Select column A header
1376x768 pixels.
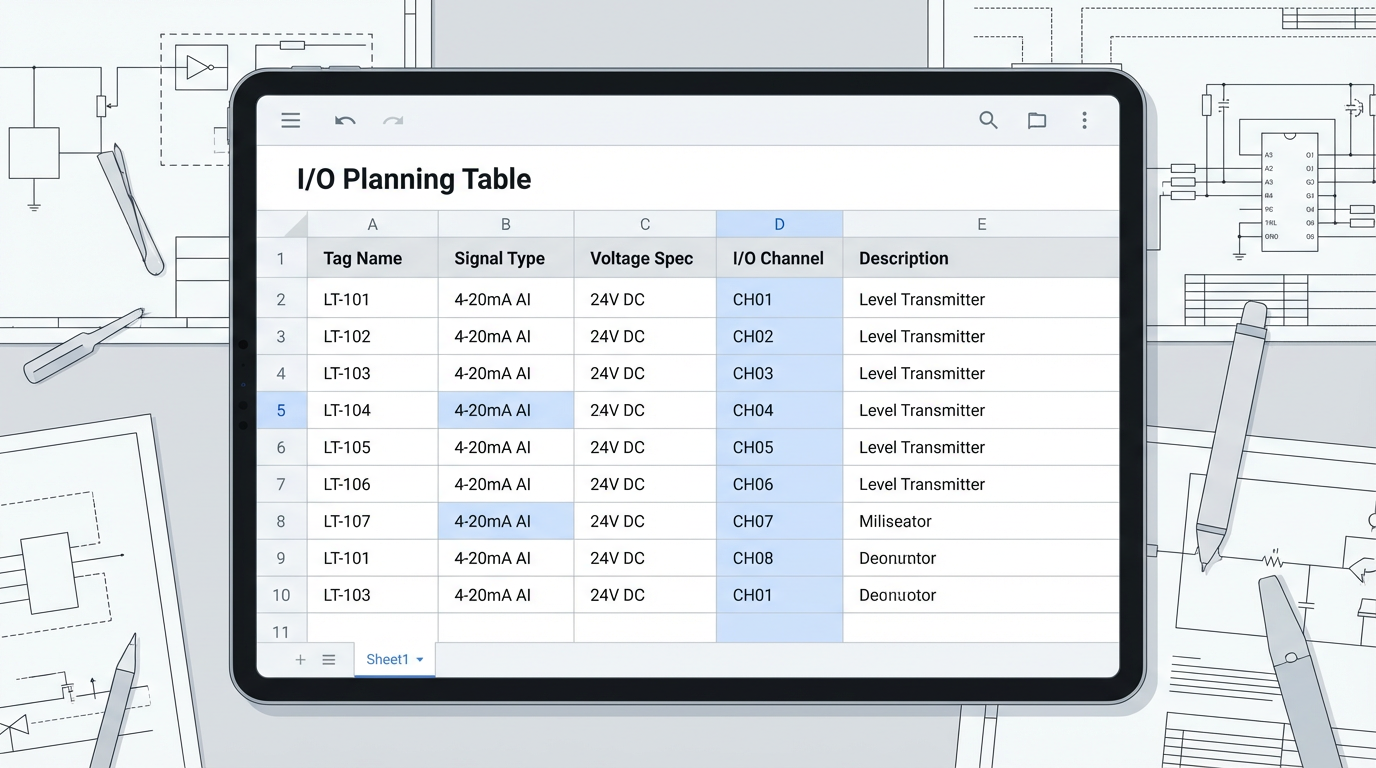click(x=372, y=225)
